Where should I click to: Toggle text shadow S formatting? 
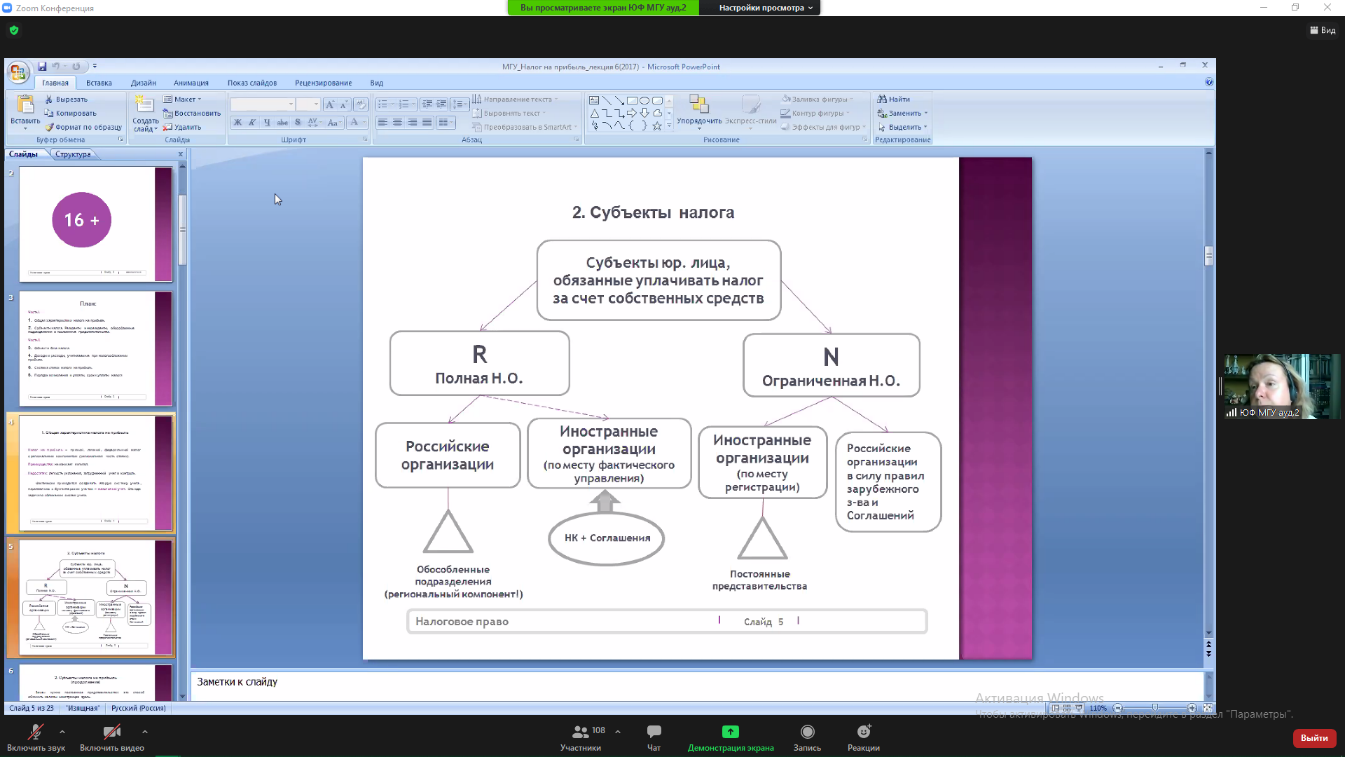(298, 123)
